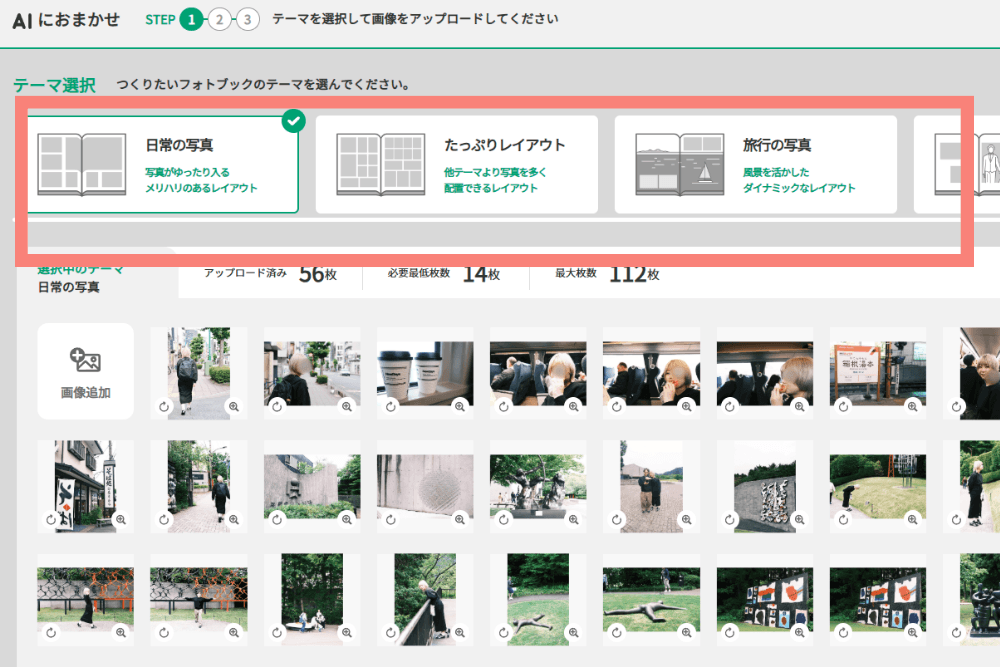Open the concrete wall with greenery thumbnail
This screenshot has width=1000, height=667.
coord(312,486)
